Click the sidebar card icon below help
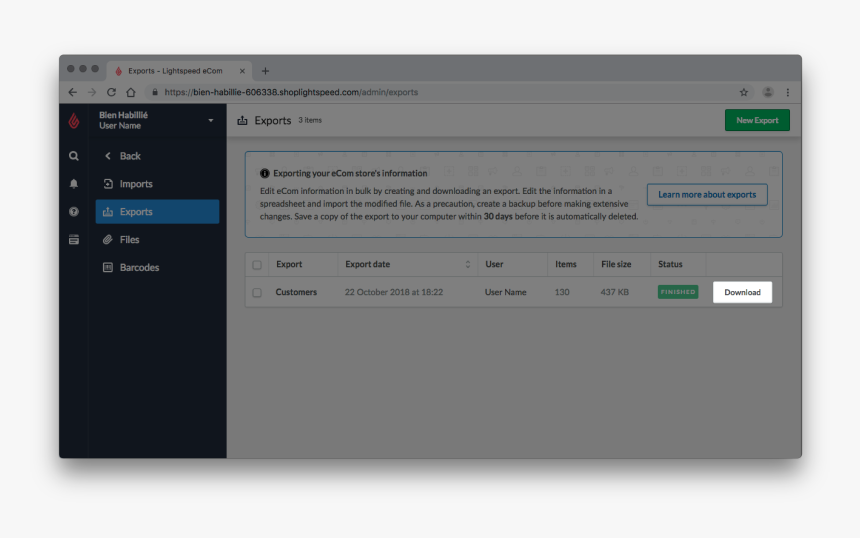This screenshot has width=860, height=538. [73, 240]
